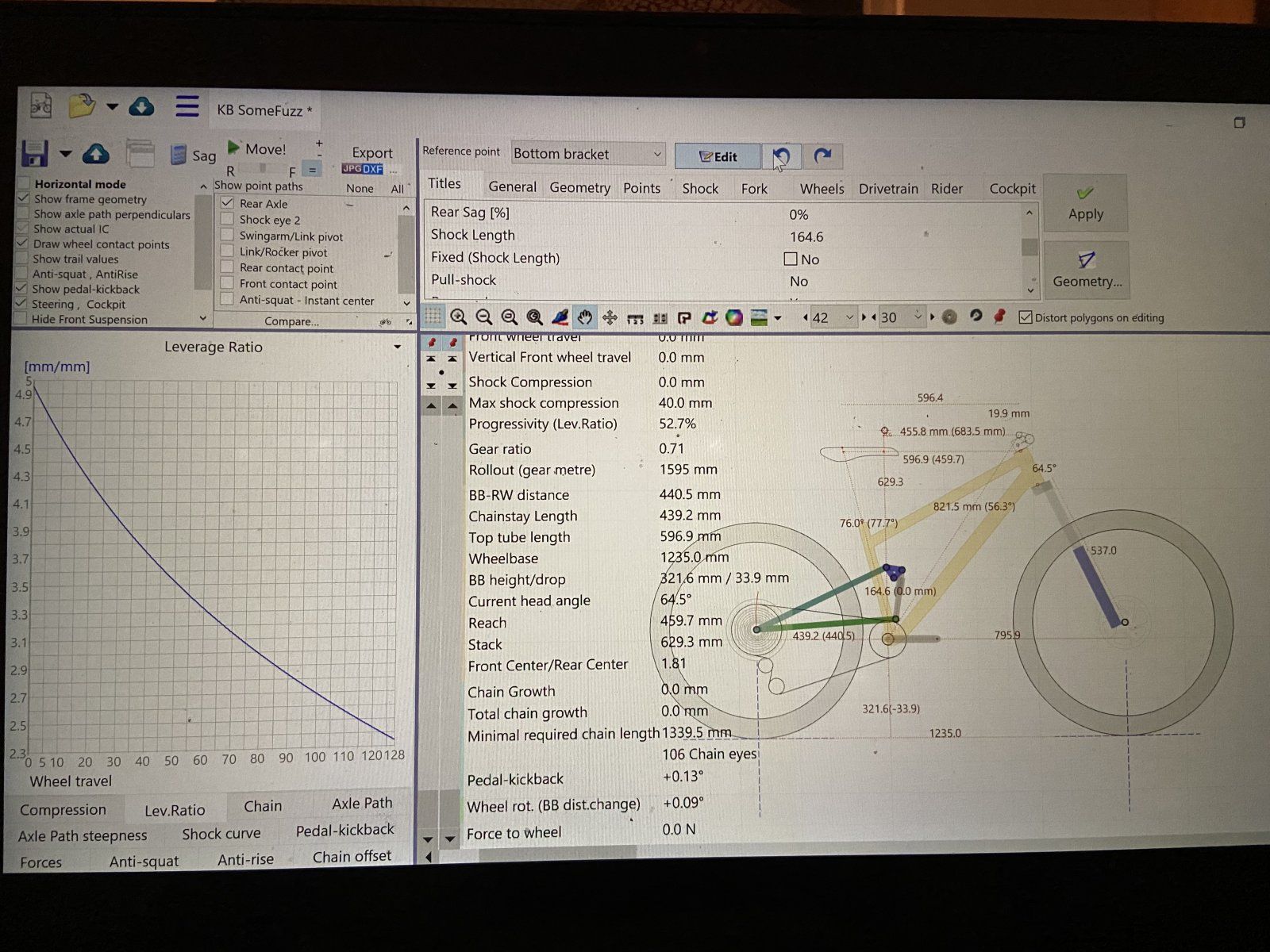
Task: Open a file using the folder icon
Action: click(x=82, y=106)
